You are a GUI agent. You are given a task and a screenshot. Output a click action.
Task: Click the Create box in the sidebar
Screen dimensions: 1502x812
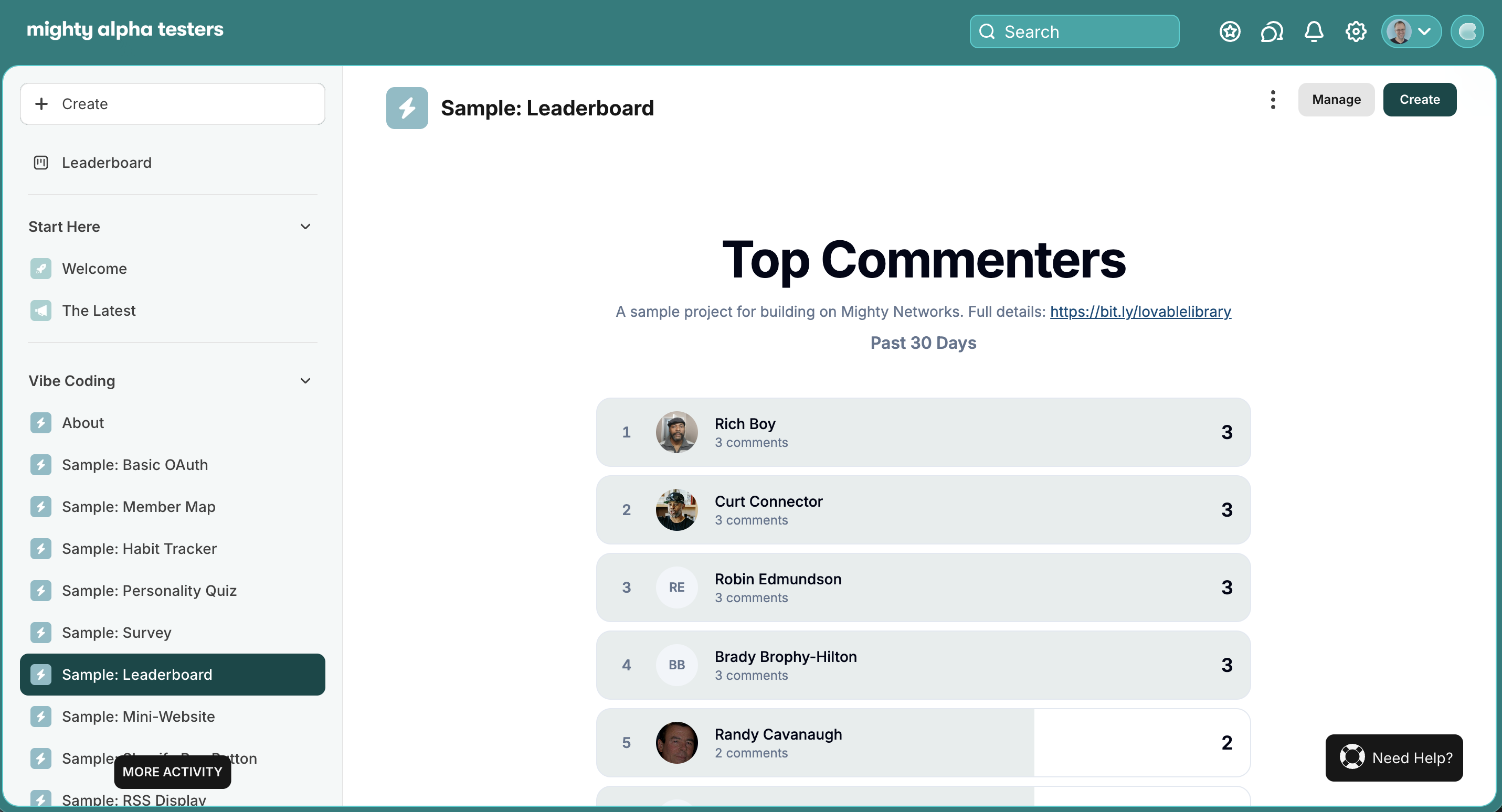(x=173, y=104)
